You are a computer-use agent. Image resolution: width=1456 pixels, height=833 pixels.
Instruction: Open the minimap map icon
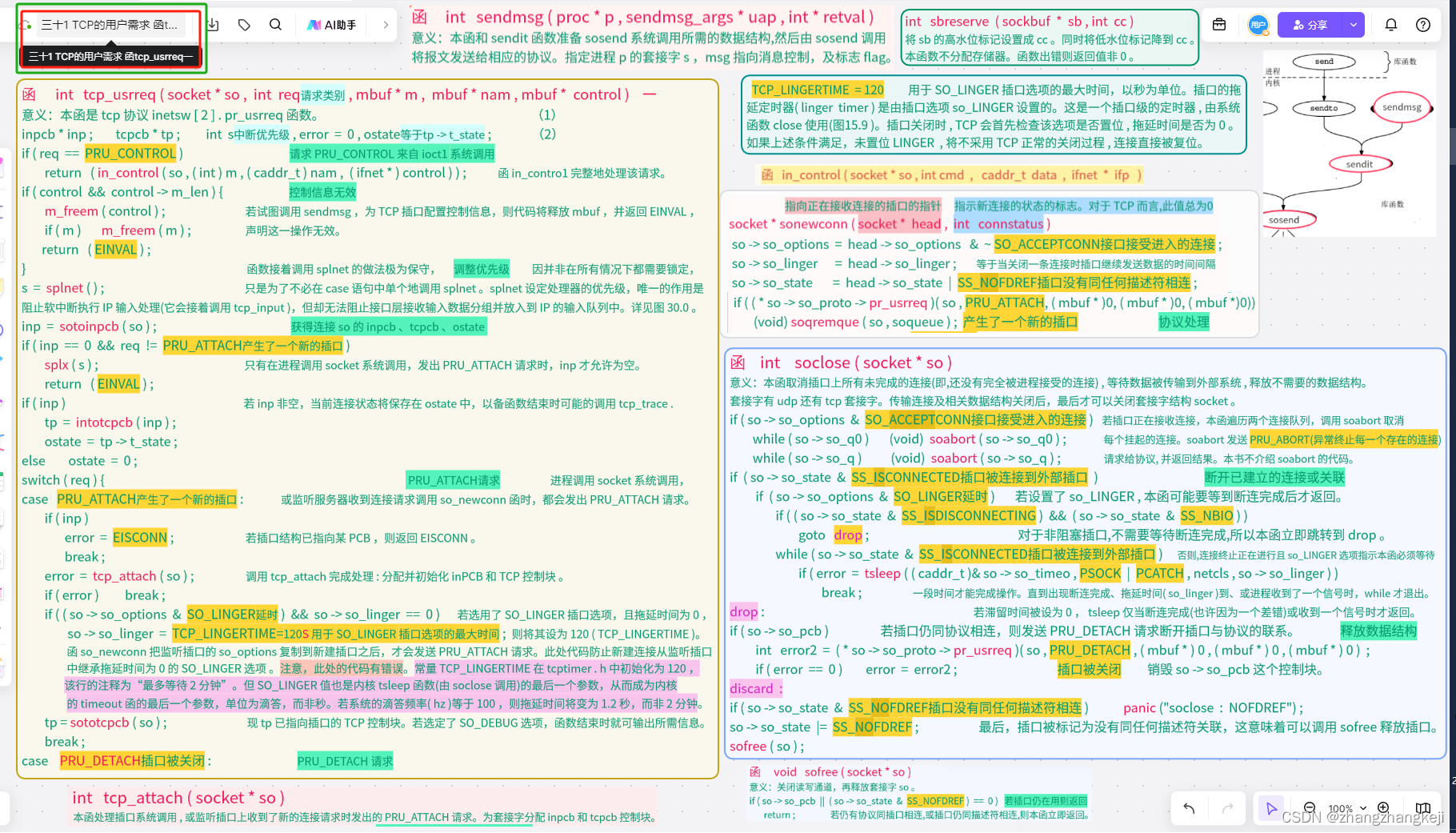(1422, 808)
